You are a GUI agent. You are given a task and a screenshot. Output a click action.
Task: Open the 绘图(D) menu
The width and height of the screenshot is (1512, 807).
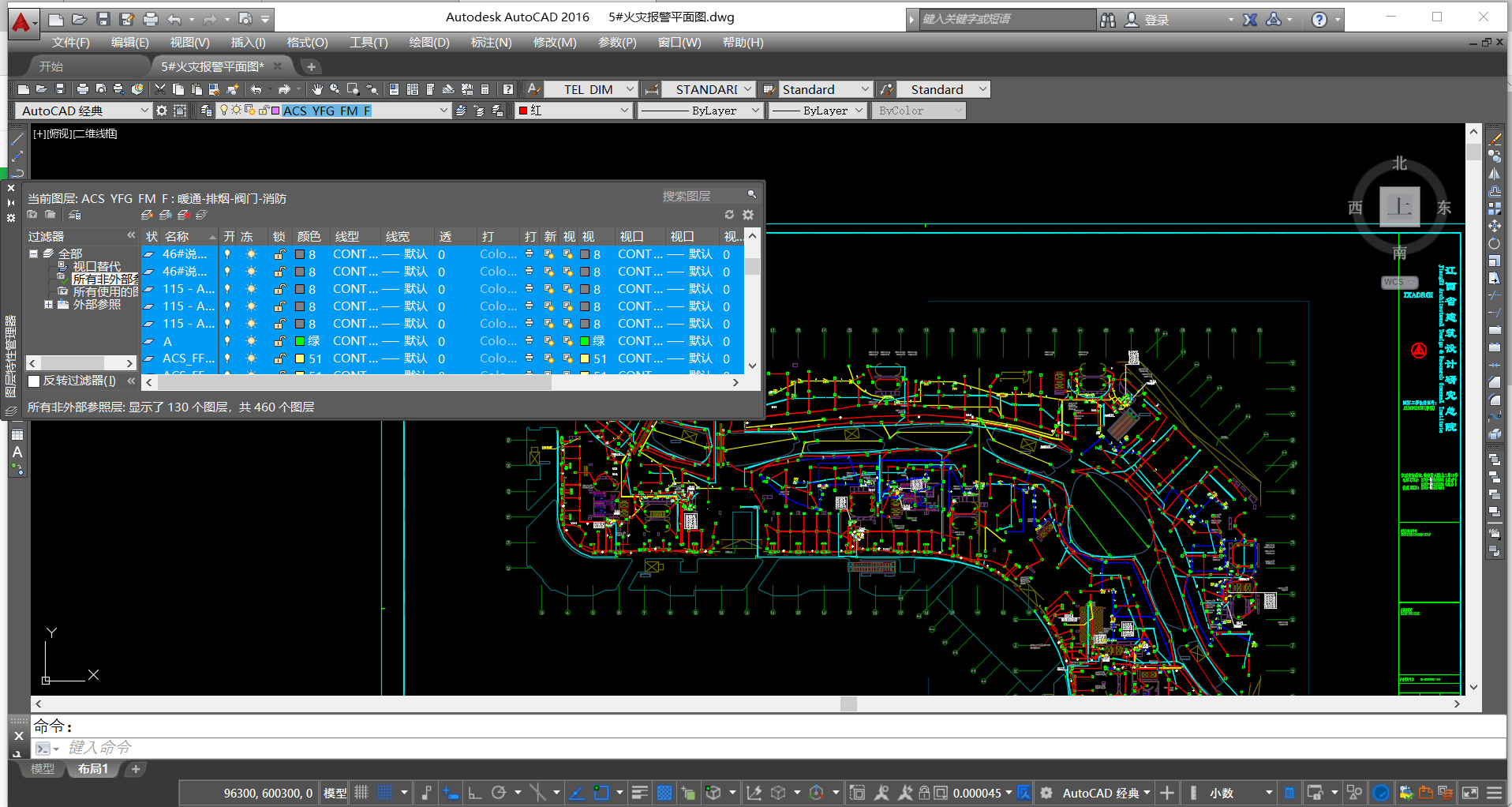coord(429,43)
